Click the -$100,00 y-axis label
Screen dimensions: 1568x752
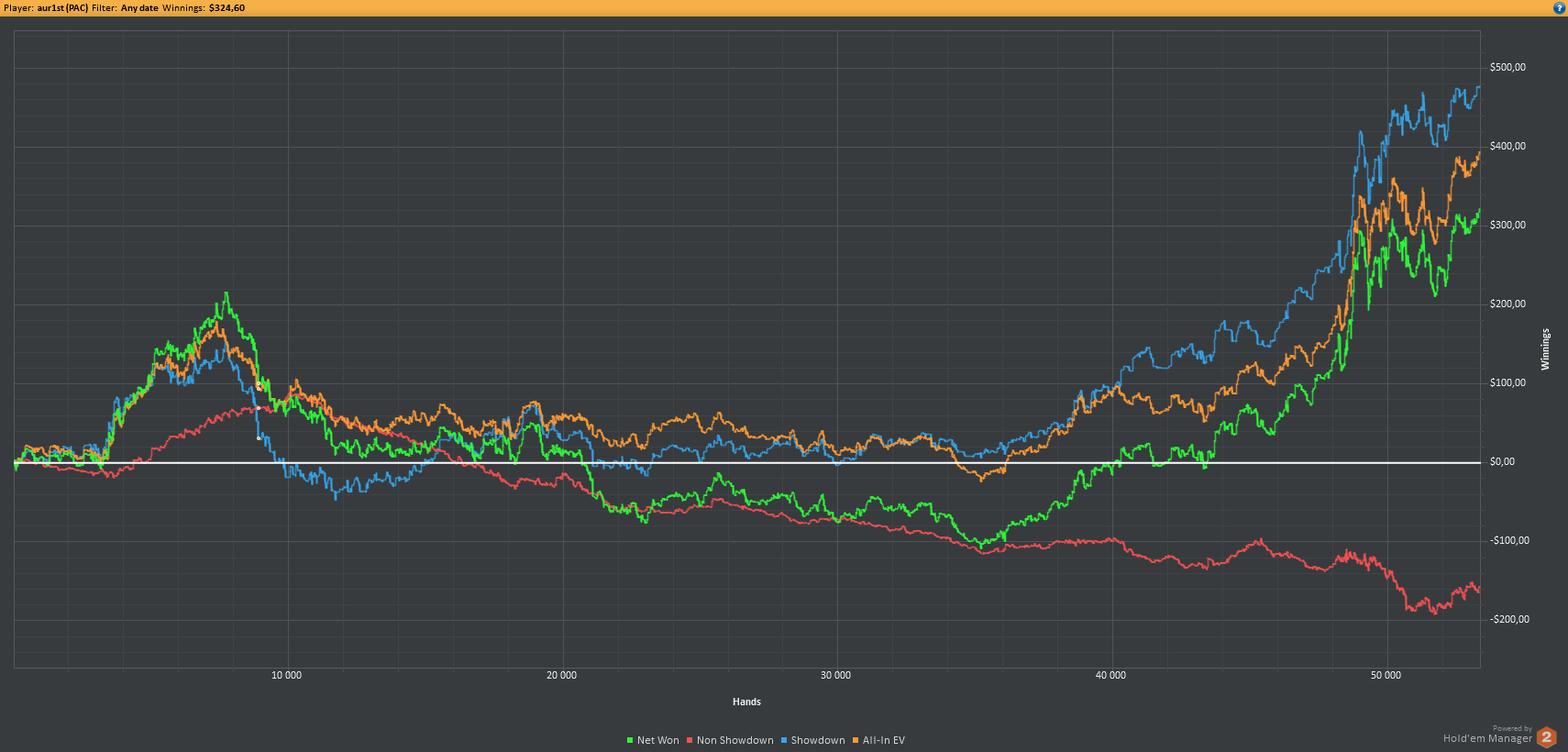[x=1509, y=540]
